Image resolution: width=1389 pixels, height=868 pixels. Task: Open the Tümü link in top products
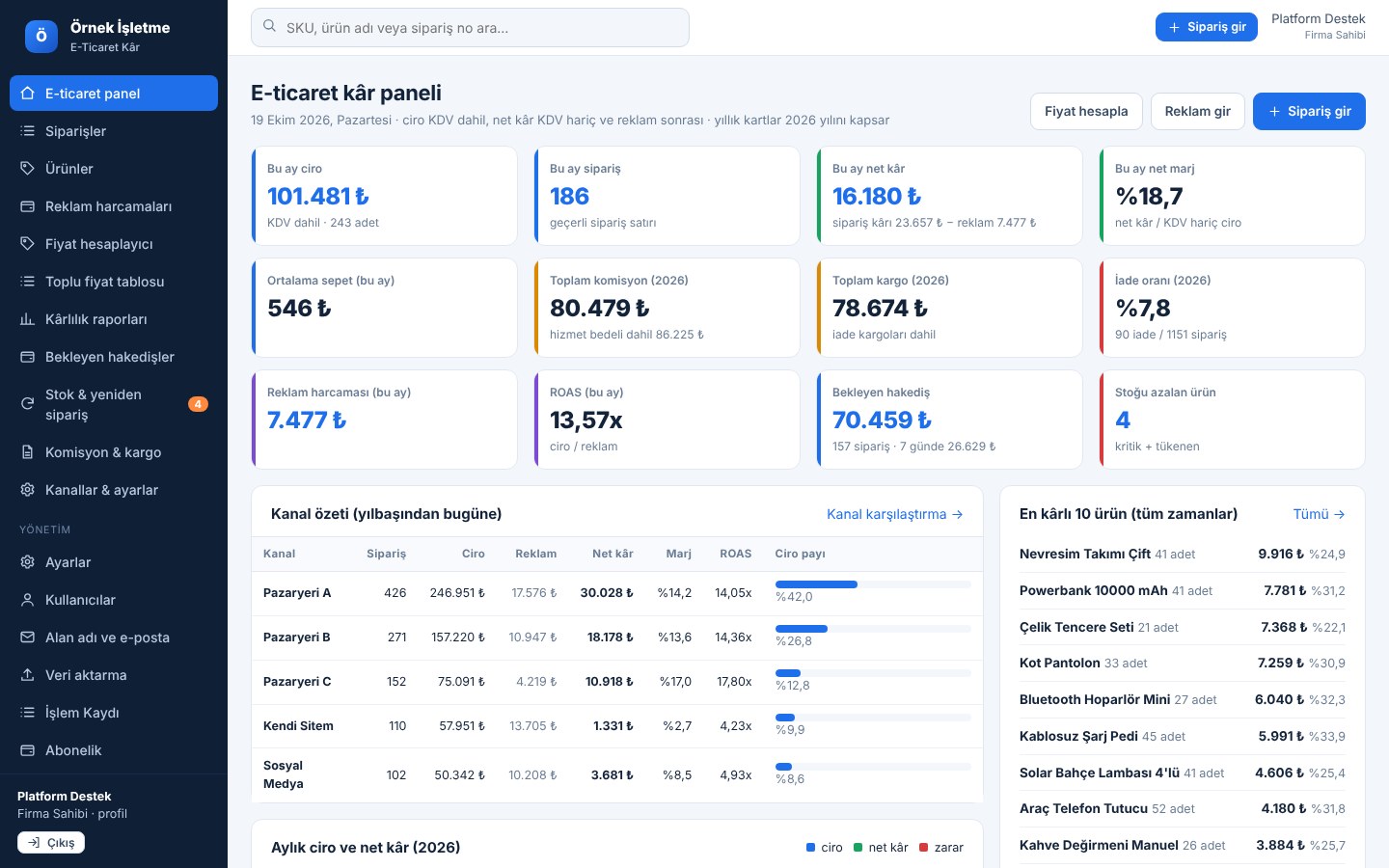click(1319, 514)
